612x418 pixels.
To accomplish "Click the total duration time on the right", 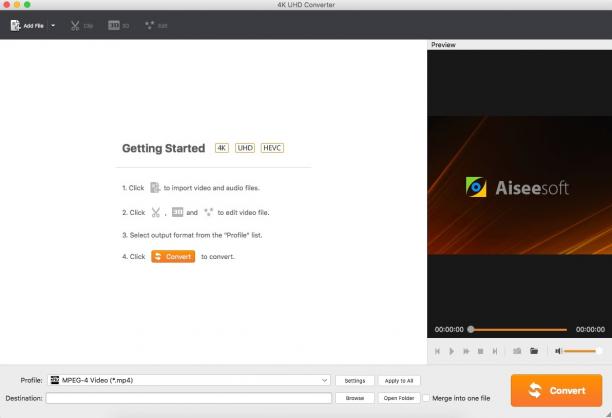I will click(590, 329).
